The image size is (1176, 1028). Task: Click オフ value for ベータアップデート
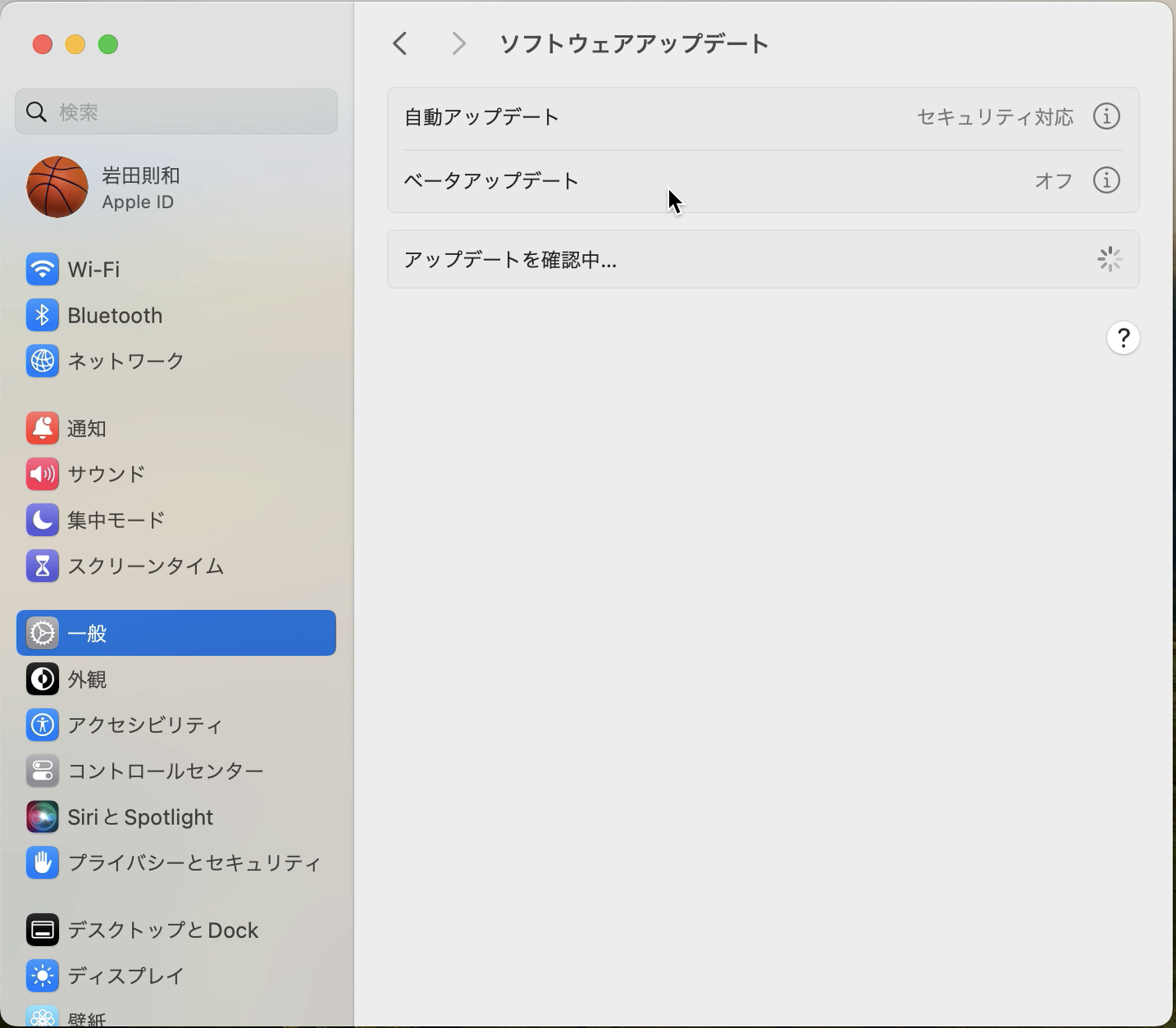[x=1054, y=180]
